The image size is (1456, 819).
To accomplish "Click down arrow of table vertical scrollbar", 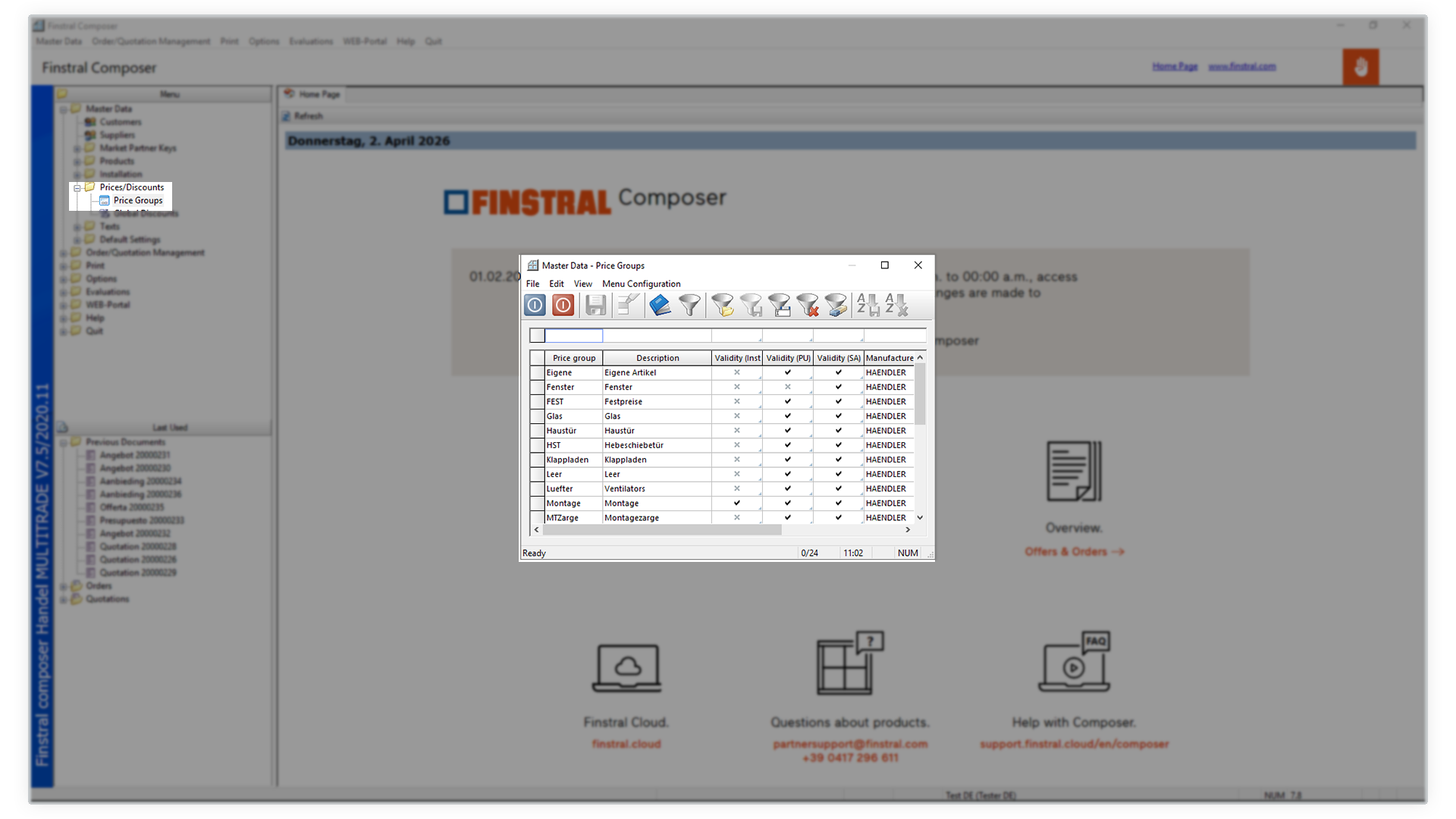I will [x=920, y=518].
